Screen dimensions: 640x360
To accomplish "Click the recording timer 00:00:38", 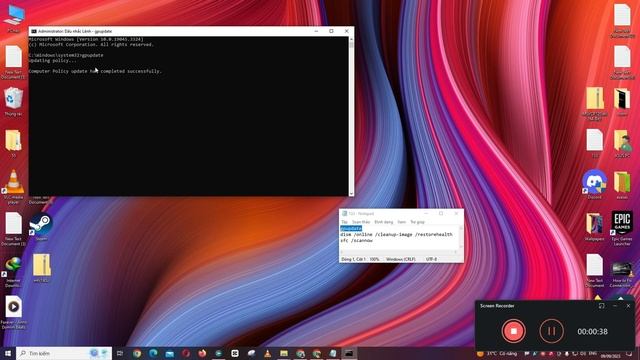I will pos(592,332).
